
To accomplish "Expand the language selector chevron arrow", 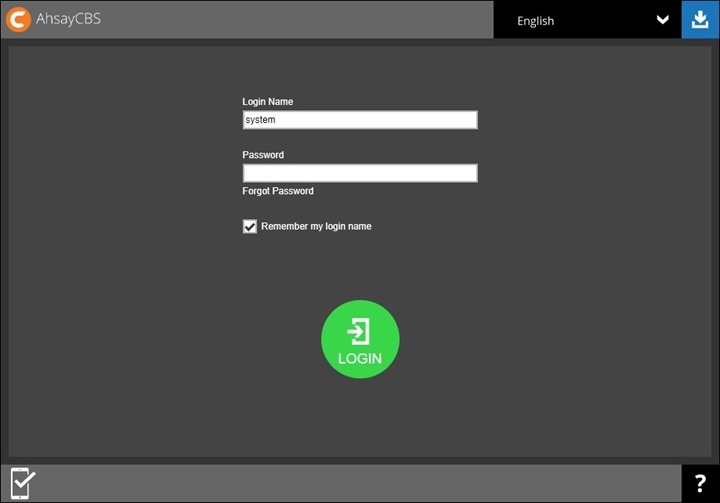I will tap(662, 20).
